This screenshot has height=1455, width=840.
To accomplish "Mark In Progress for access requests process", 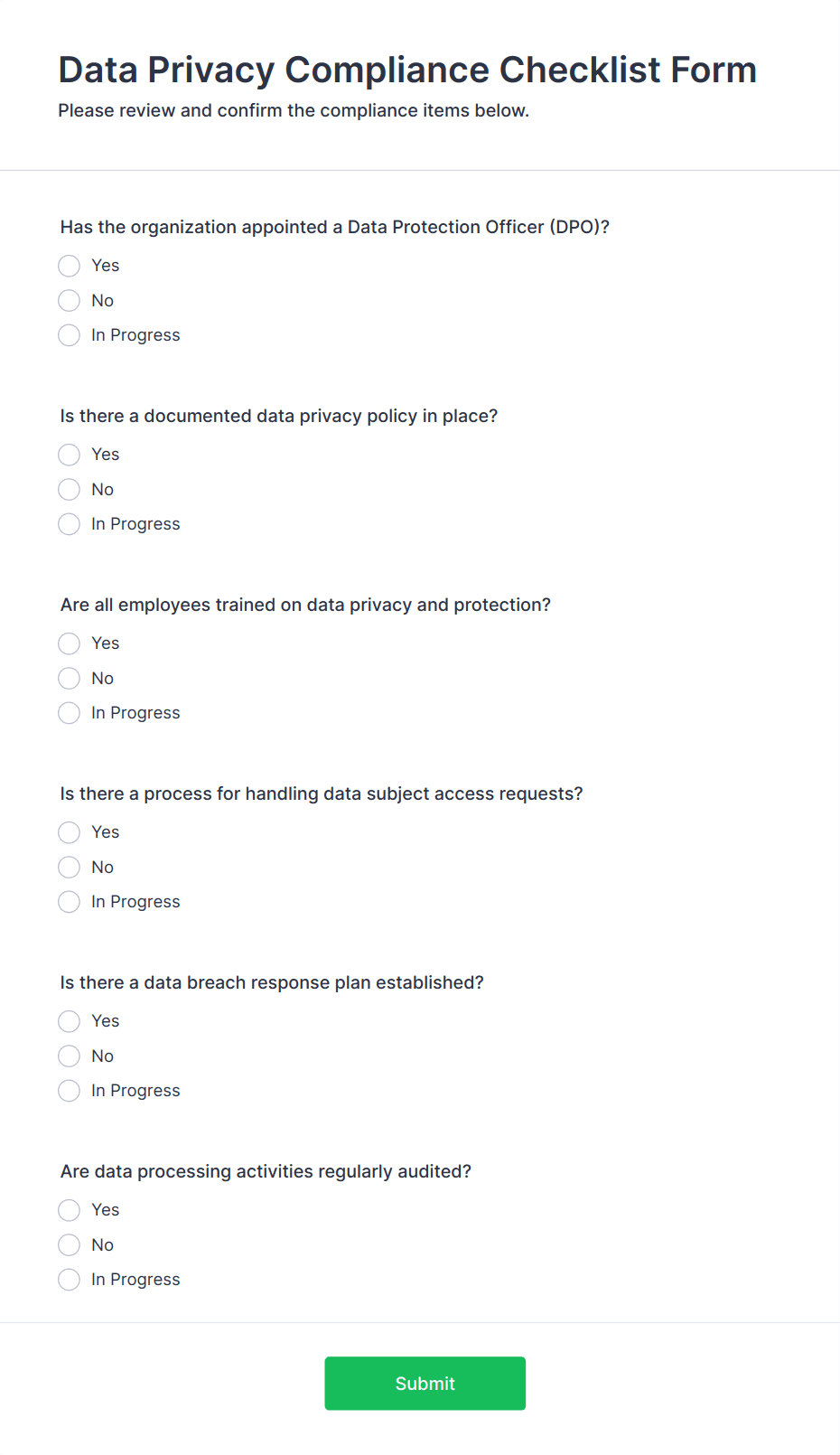I will click(69, 902).
